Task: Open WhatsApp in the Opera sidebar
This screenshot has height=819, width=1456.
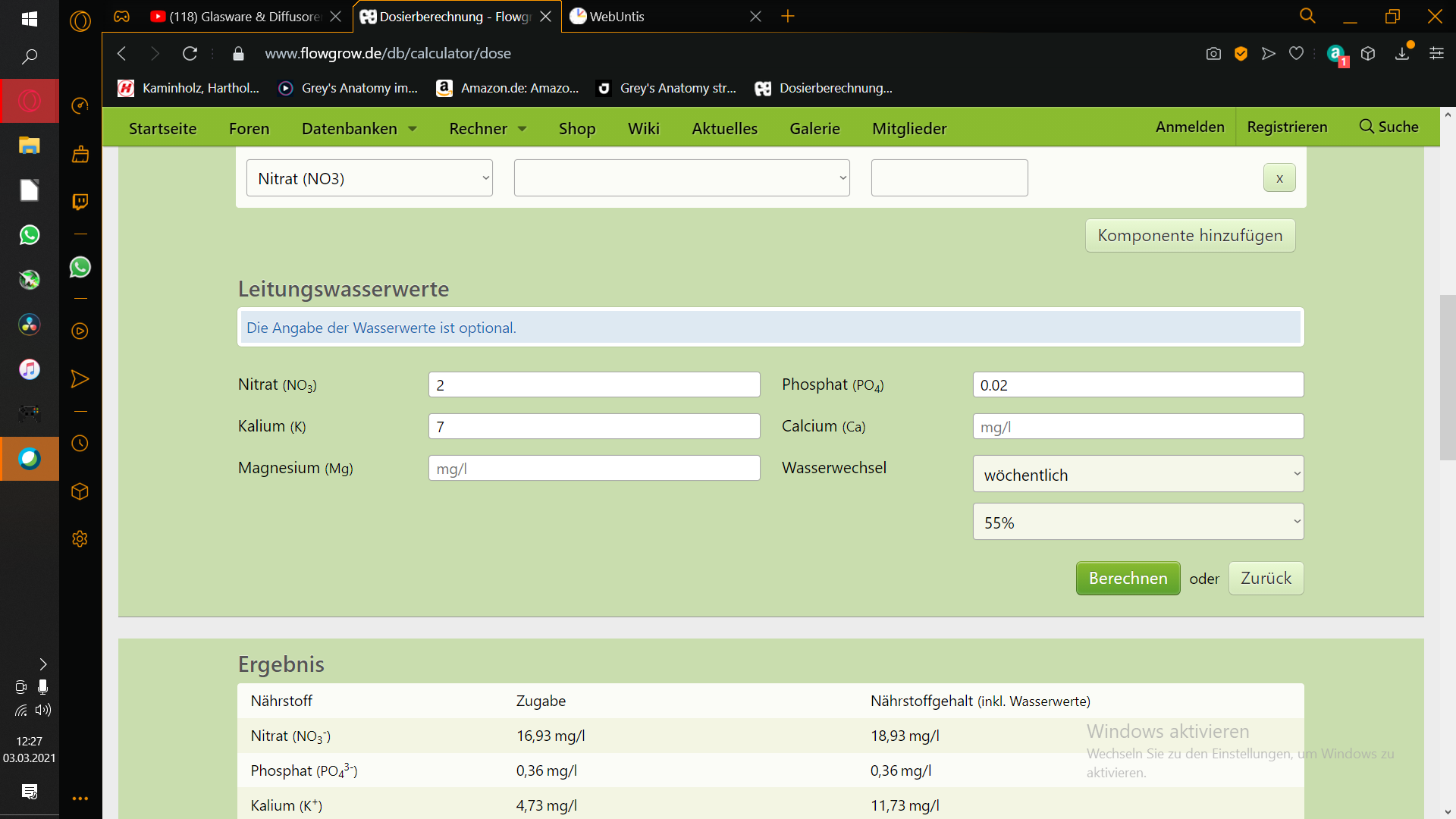Action: (x=80, y=267)
